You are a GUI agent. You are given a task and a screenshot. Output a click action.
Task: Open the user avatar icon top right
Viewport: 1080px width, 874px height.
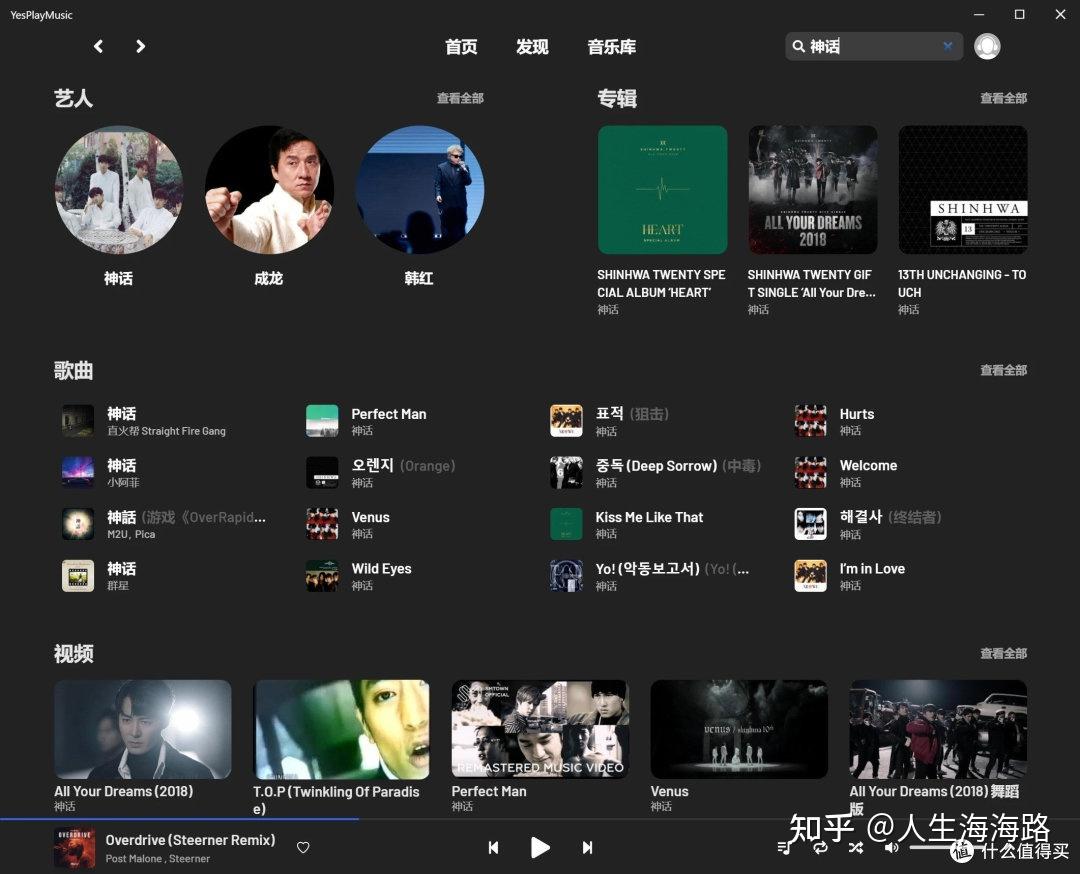987,46
